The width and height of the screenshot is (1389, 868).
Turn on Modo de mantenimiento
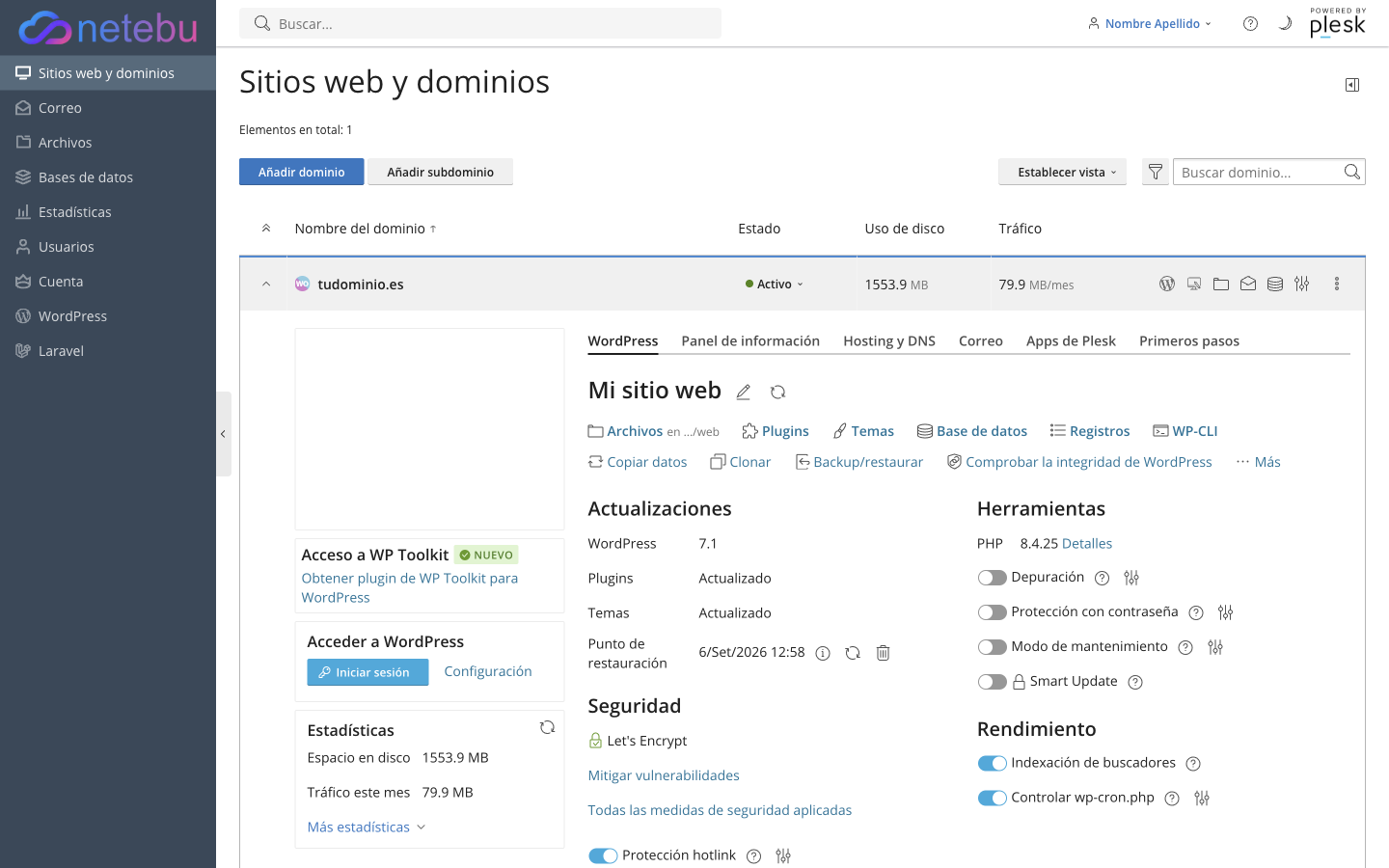point(992,647)
